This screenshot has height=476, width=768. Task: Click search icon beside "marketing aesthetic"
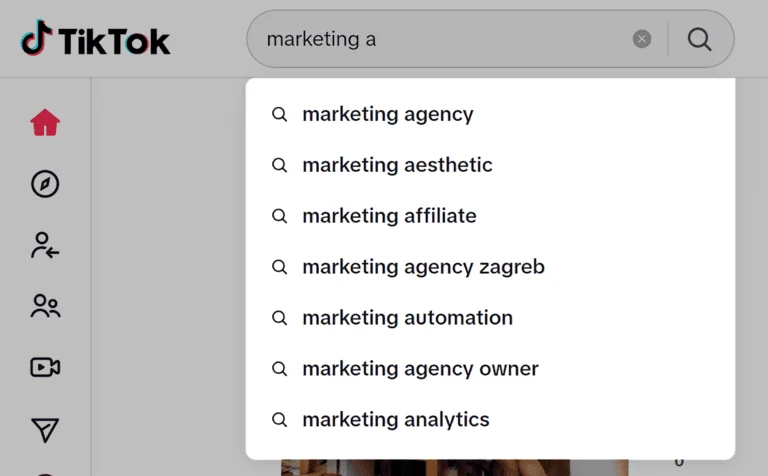pyautogui.click(x=280, y=165)
